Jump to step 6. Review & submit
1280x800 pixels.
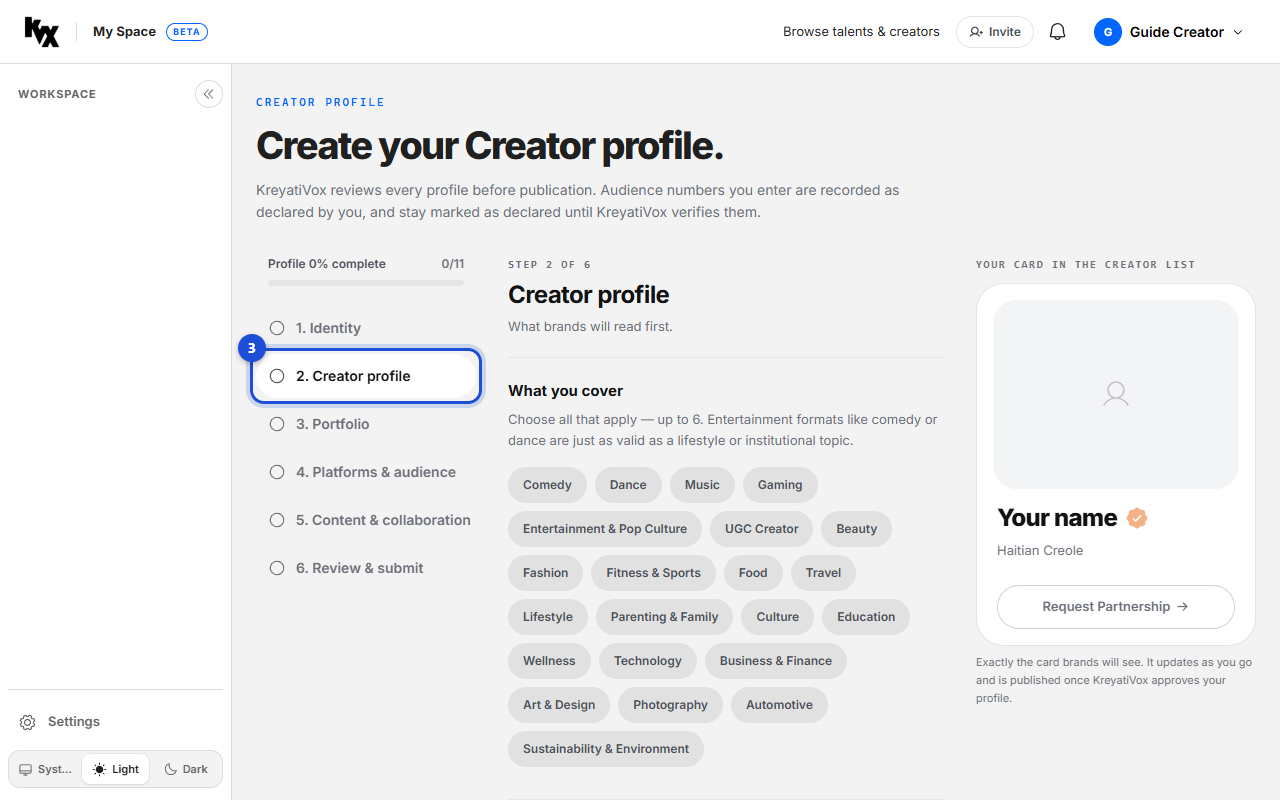coord(366,568)
